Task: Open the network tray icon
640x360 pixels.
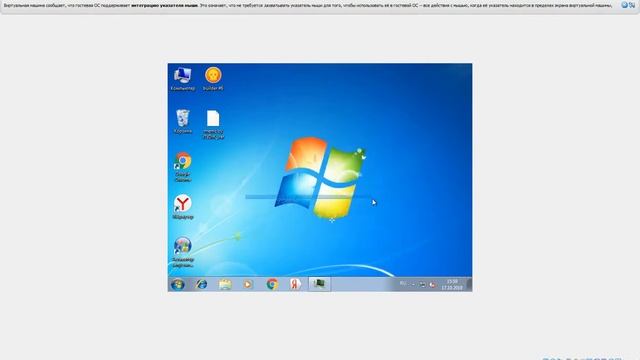Action: click(422, 284)
